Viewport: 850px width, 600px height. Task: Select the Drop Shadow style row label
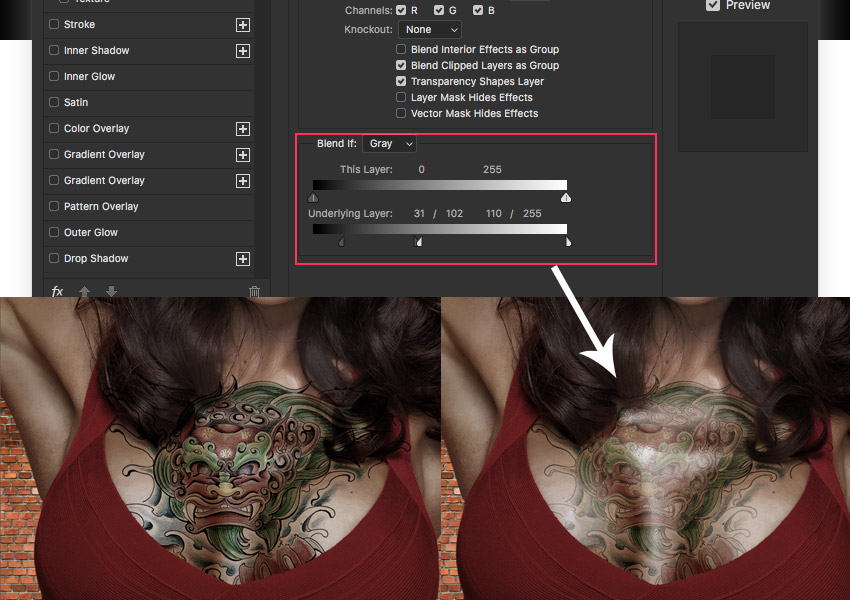coord(96,259)
